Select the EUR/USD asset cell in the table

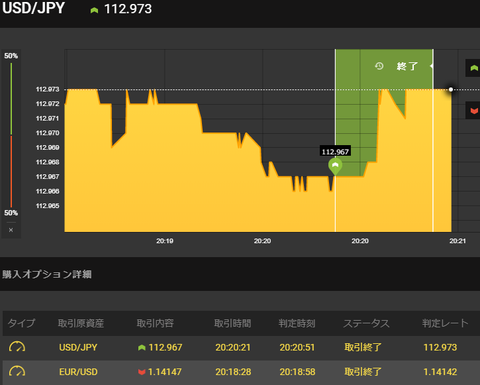[78, 372]
